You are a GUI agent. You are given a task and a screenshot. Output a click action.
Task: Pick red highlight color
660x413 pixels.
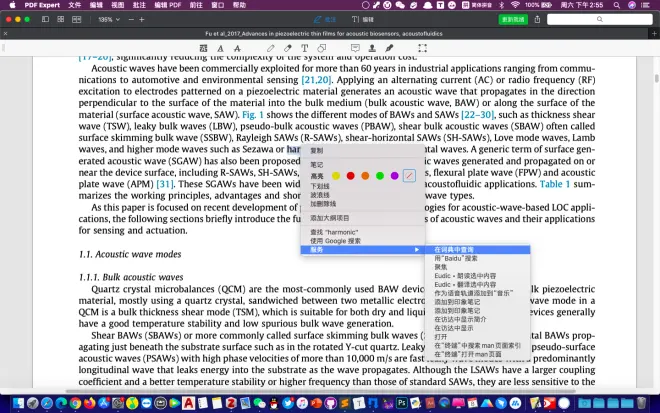point(351,176)
